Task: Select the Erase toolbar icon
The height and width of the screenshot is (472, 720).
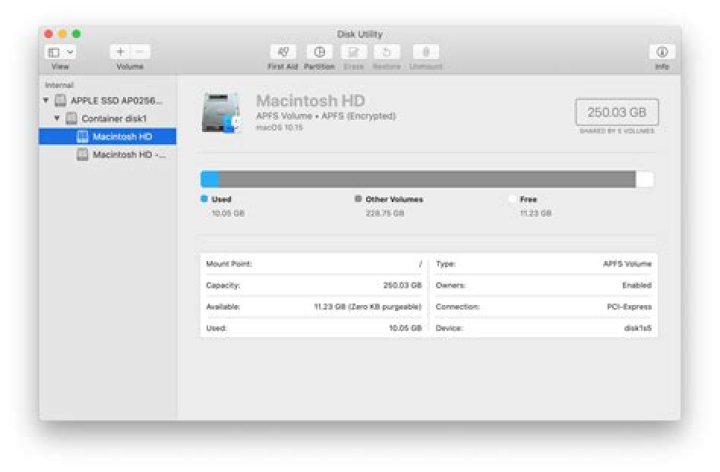Action: (x=354, y=52)
